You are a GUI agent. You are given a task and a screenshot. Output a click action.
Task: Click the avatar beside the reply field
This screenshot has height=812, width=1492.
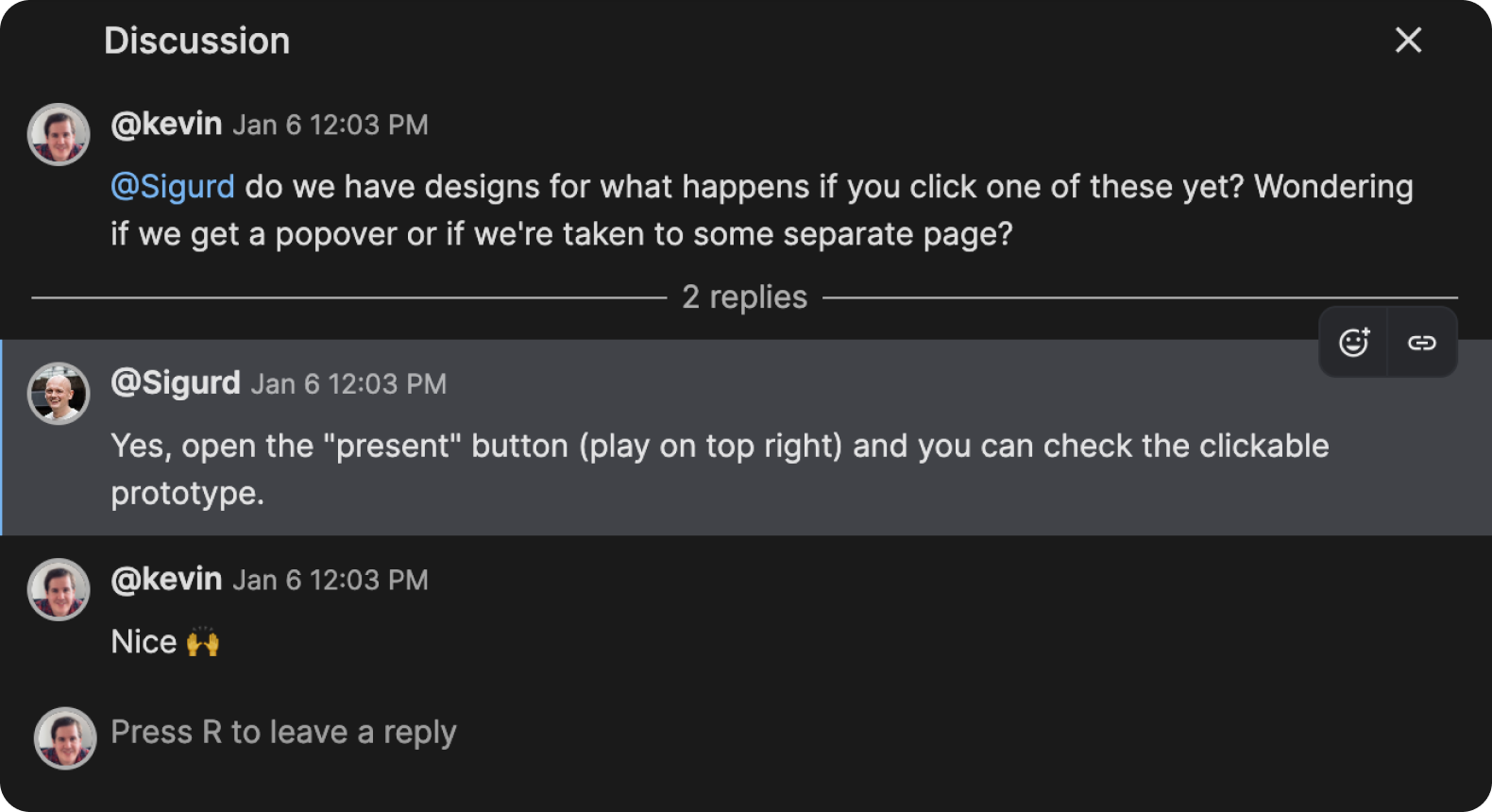65,738
